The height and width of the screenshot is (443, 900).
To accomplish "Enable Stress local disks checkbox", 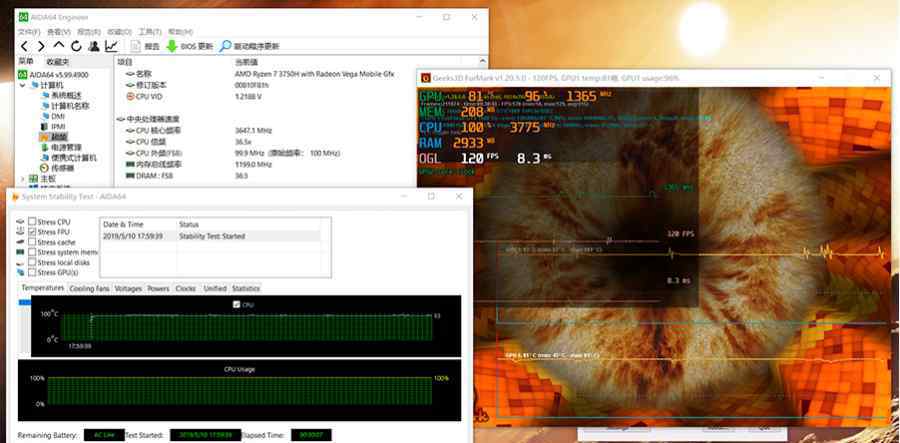I will [32, 262].
